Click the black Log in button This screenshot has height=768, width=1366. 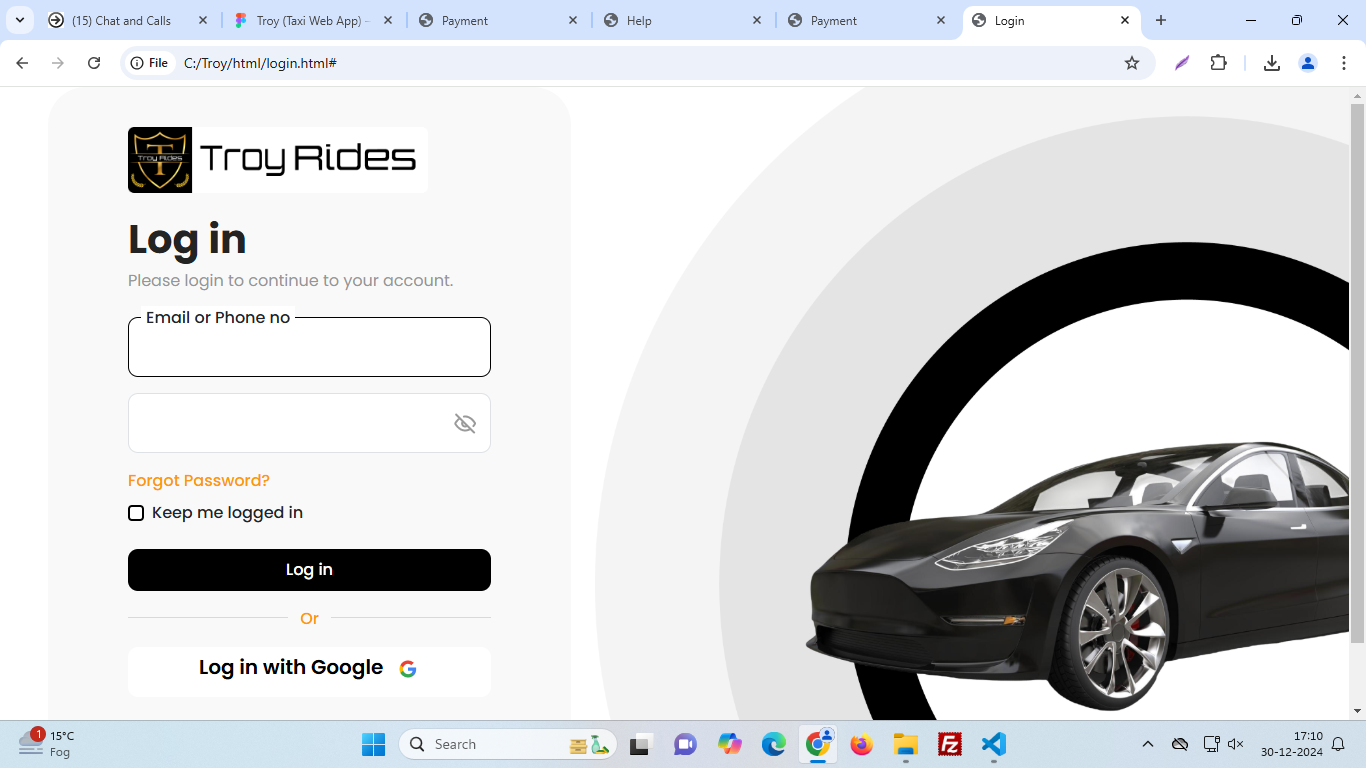tap(309, 570)
